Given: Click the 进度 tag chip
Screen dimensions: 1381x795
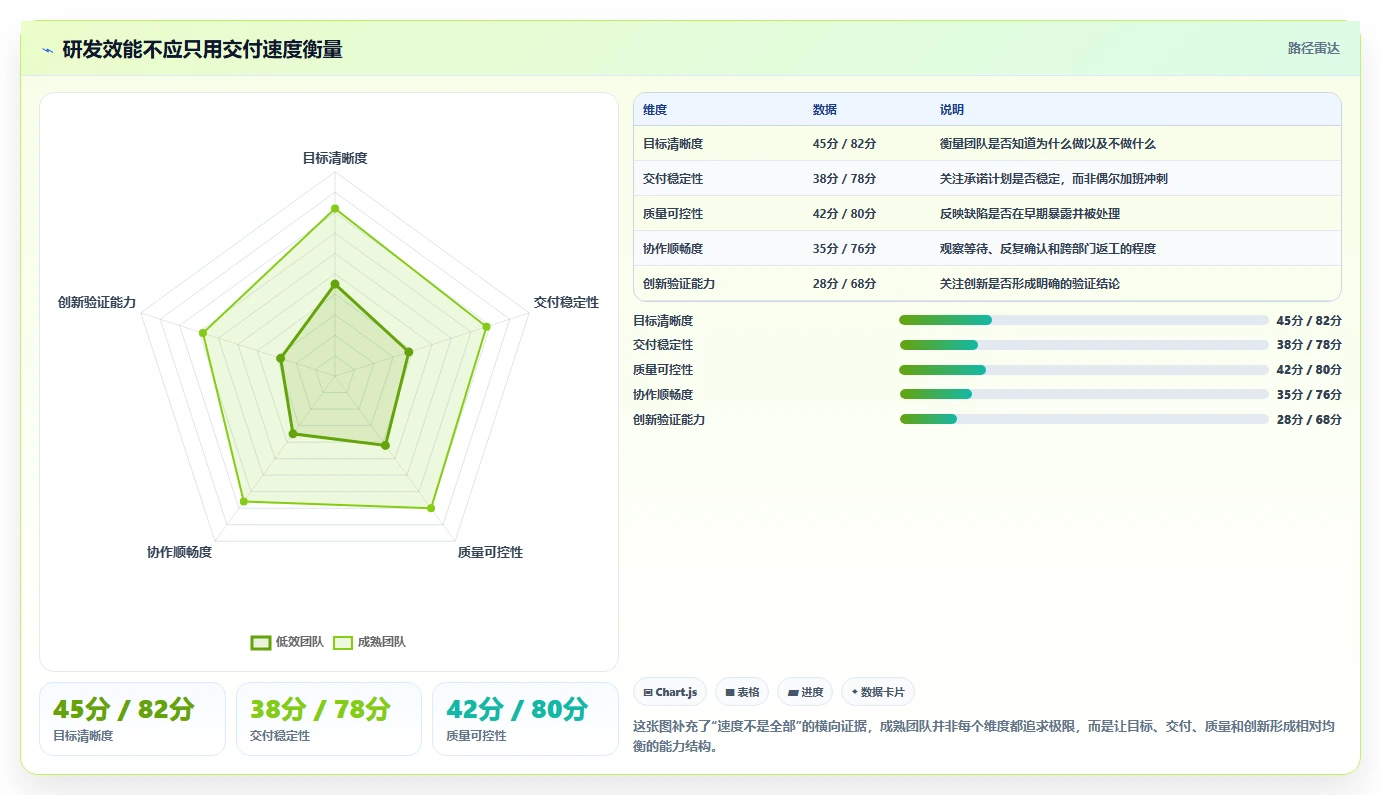Looking at the screenshot, I should tap(805, 692).
